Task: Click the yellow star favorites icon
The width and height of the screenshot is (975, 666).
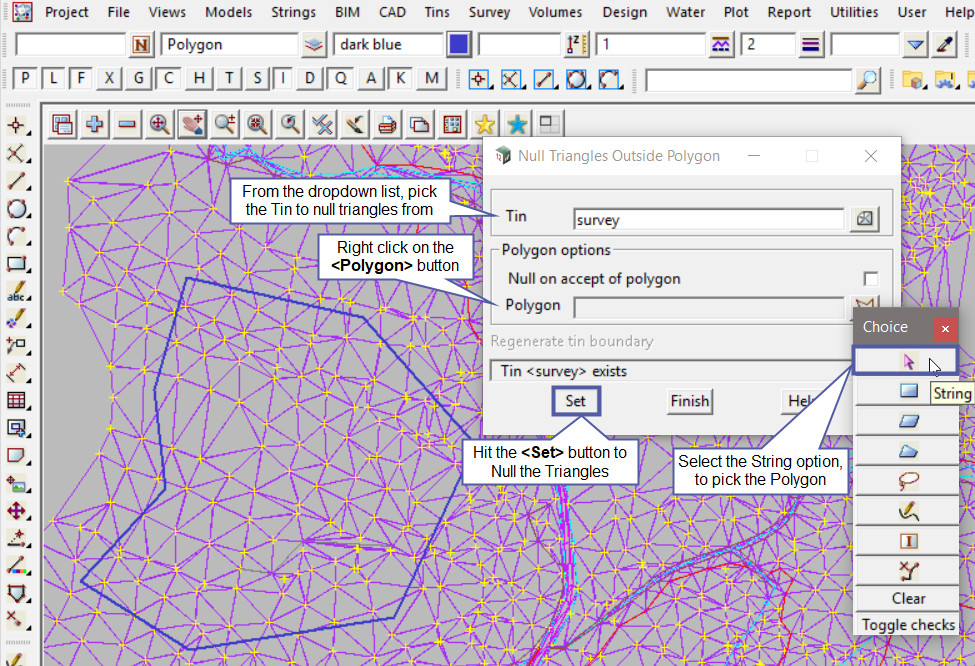Action: coord(485,124)
